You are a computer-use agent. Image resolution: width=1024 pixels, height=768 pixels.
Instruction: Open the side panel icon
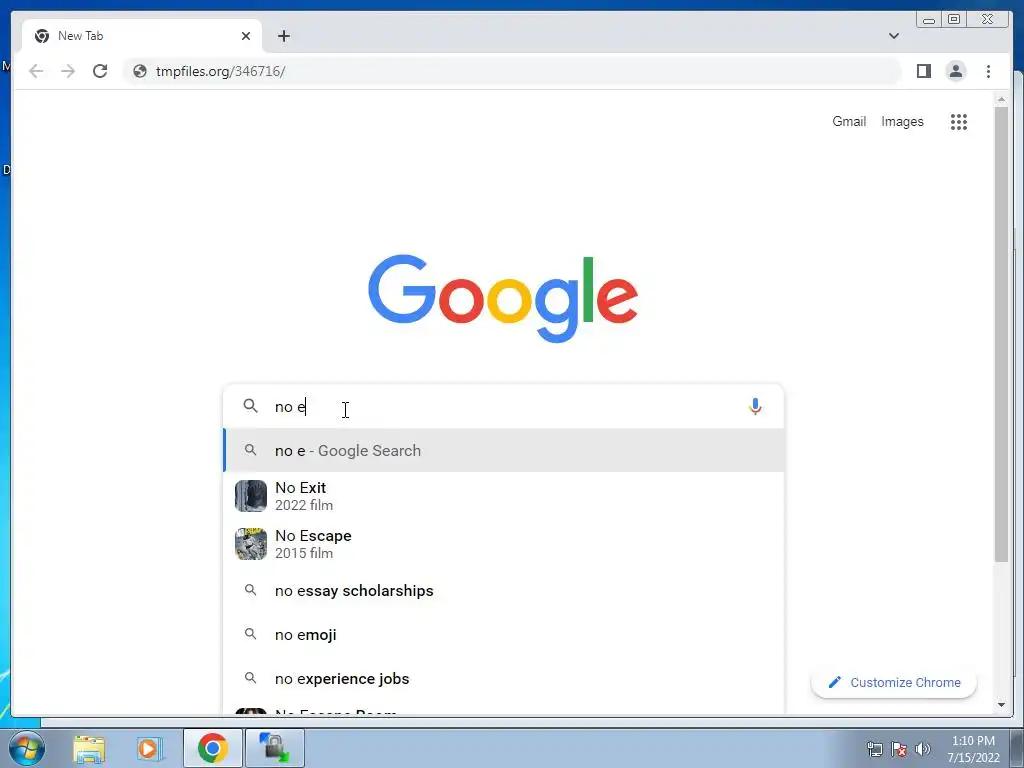pos(923,71)
